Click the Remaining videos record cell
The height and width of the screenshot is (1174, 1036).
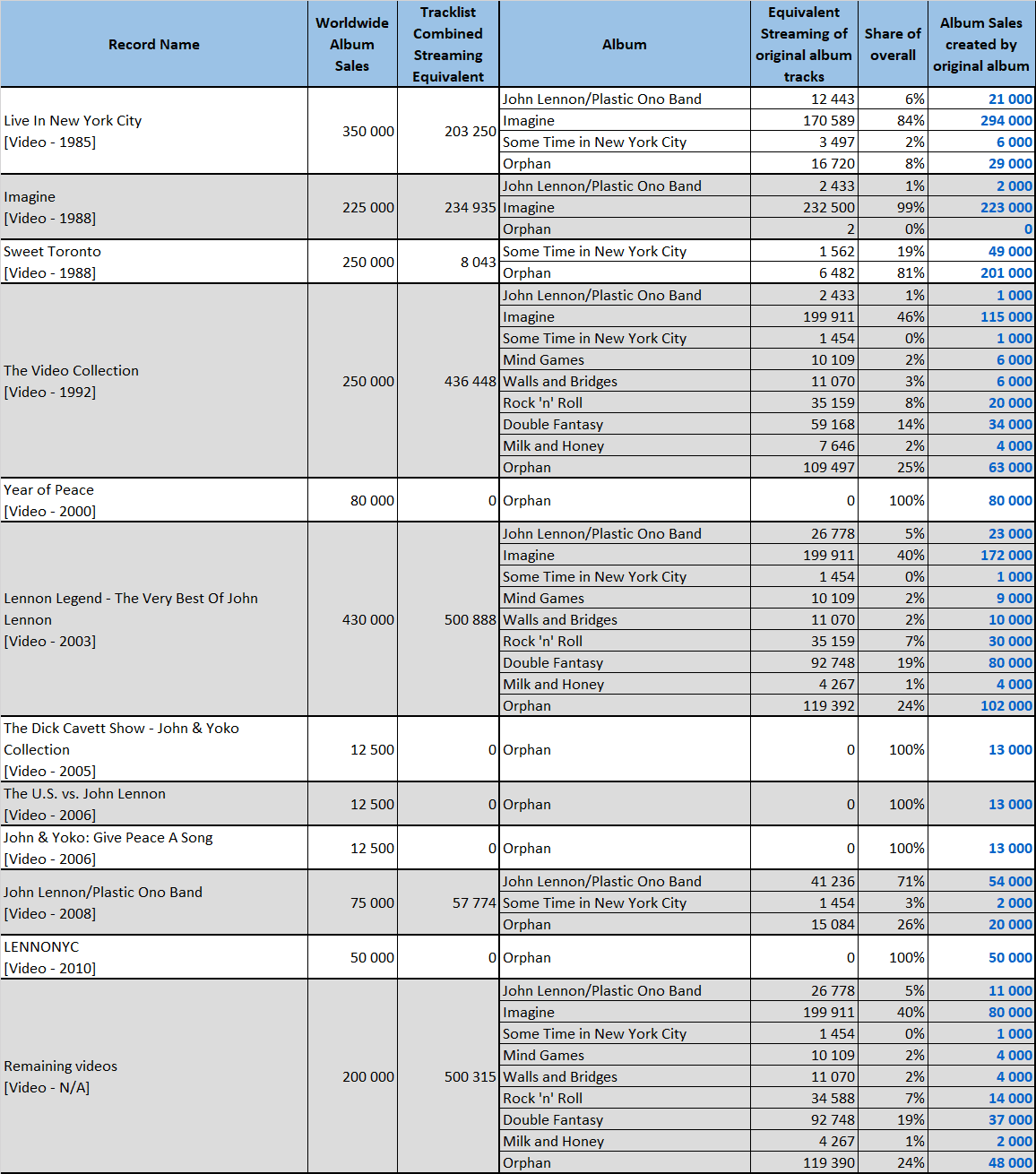tap(154, 1076)
